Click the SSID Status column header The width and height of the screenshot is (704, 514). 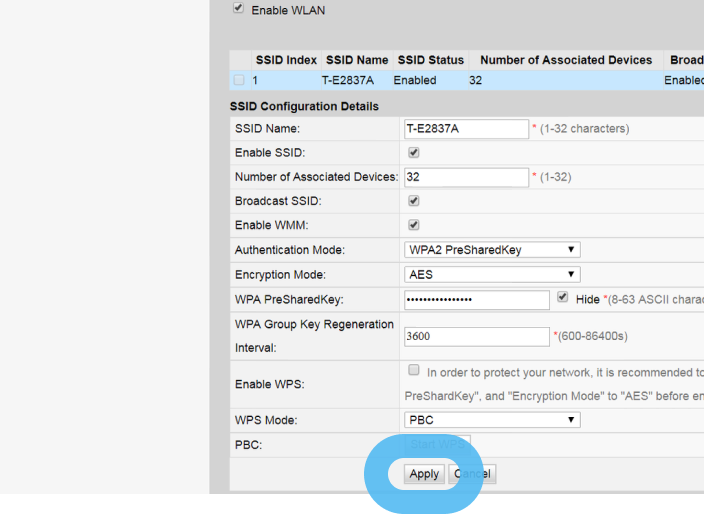(x=430, y=60)
